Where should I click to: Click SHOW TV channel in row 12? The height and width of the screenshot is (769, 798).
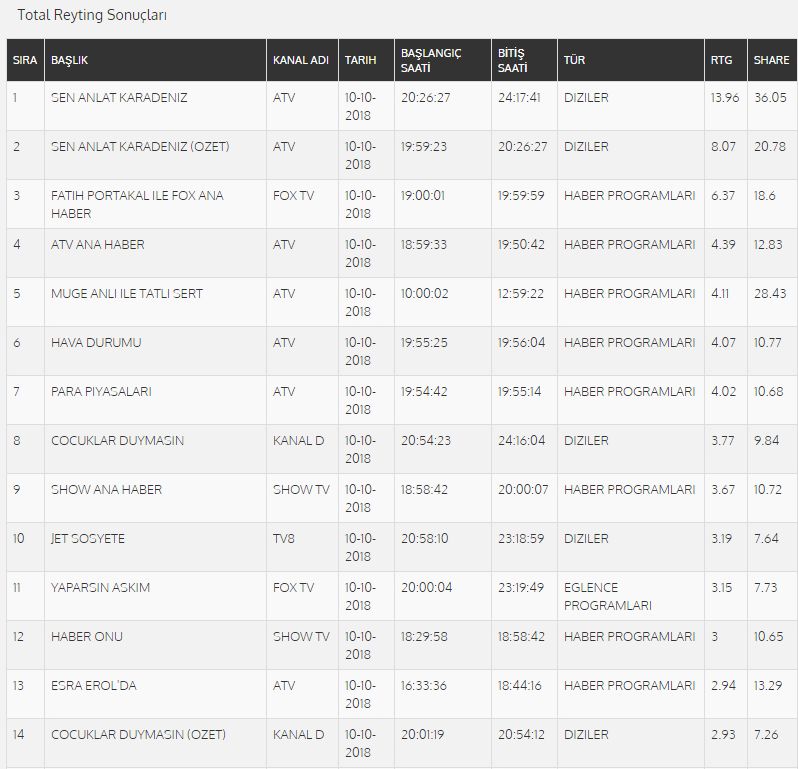(301, 637)
